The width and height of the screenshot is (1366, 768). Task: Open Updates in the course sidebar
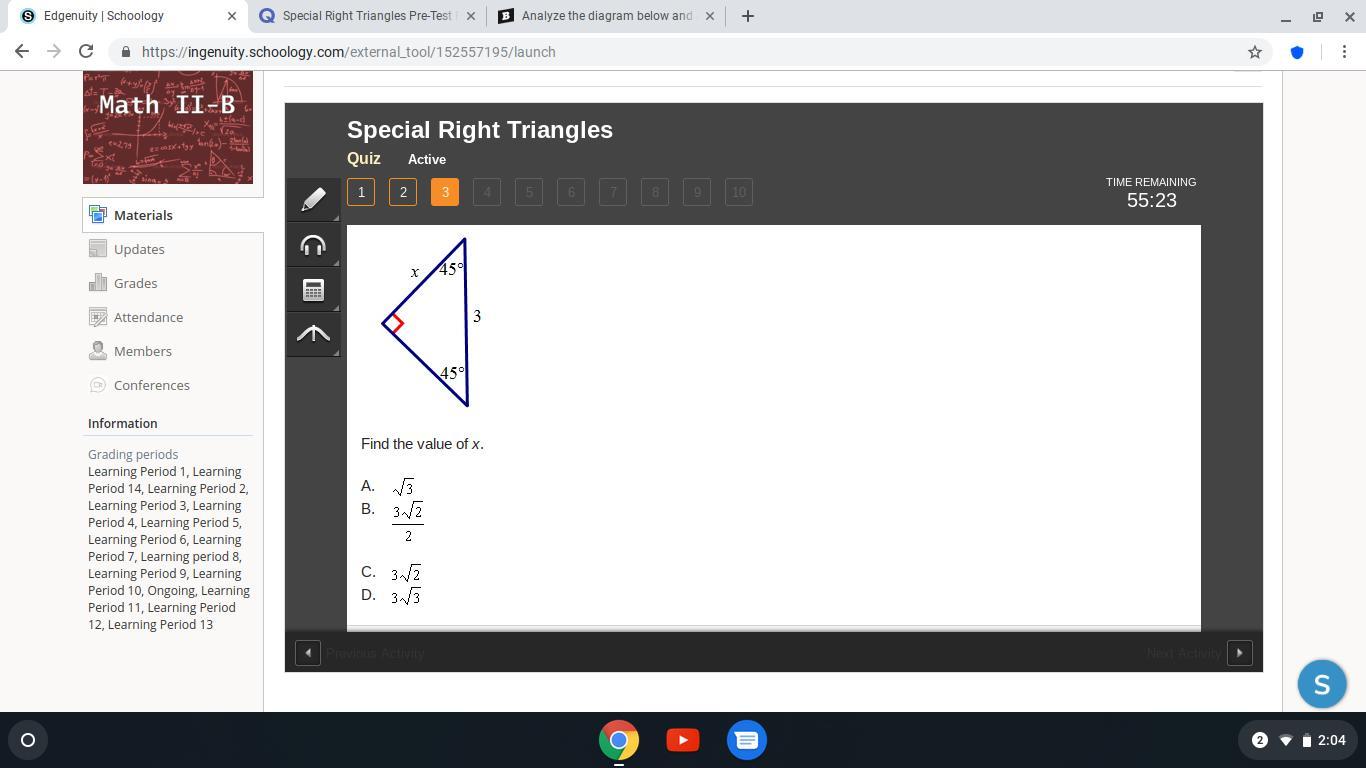click(x=139, y=249)
